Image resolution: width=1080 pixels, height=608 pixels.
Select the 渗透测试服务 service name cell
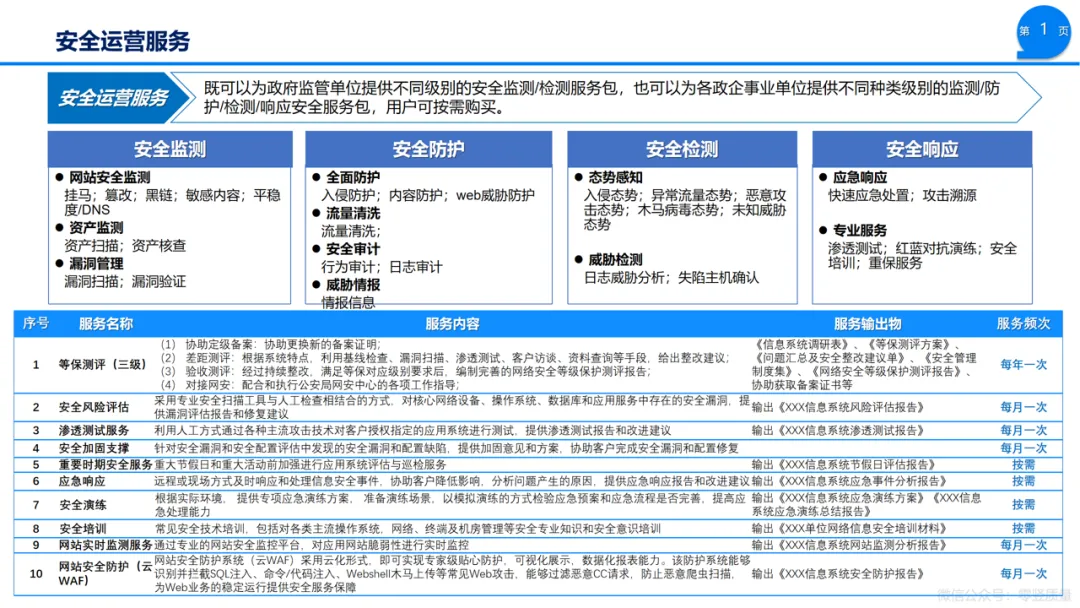94,430
